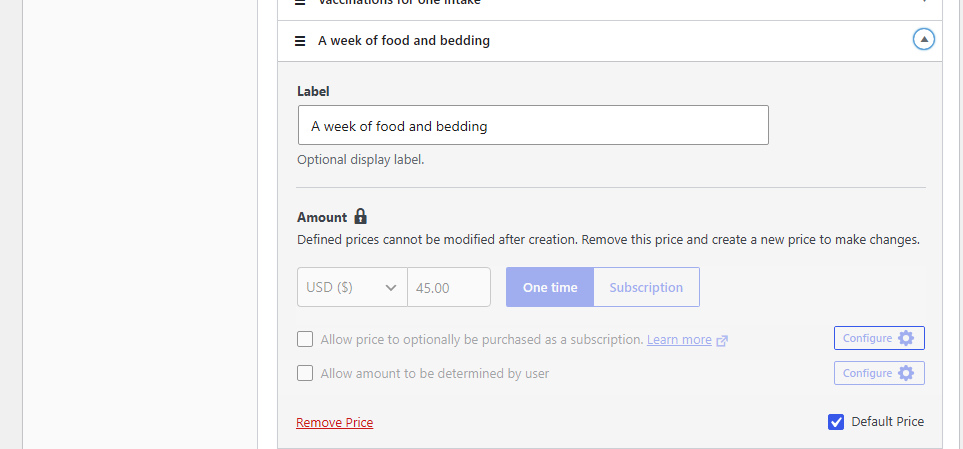Open the USD ($) currency dropdown

(352, 287)
